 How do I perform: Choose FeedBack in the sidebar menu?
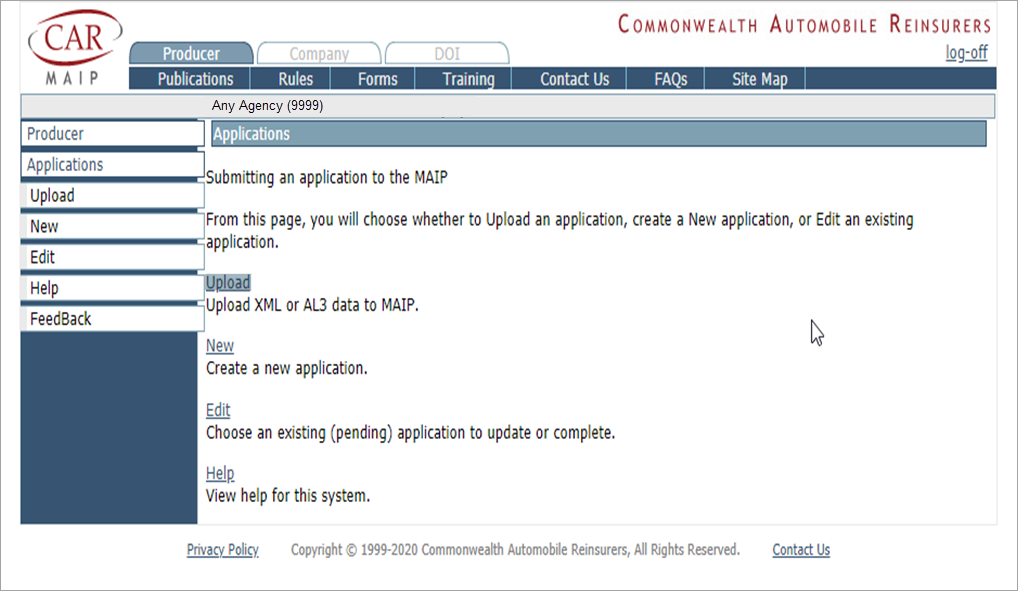coord(111,319)
